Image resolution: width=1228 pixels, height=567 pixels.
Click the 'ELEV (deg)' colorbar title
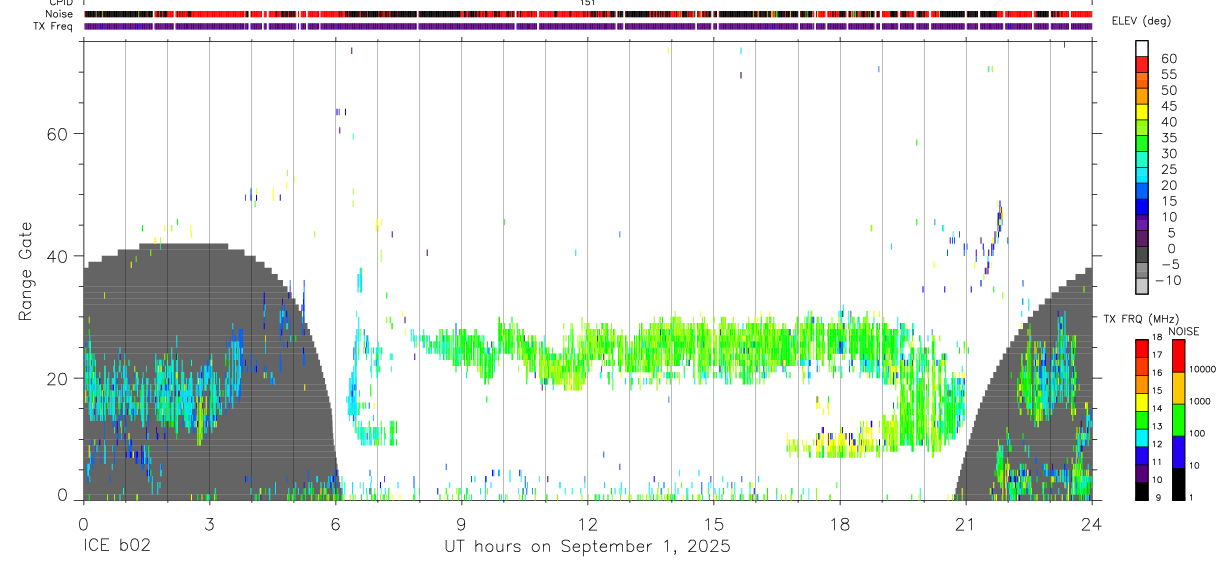tap(1142, 21)
